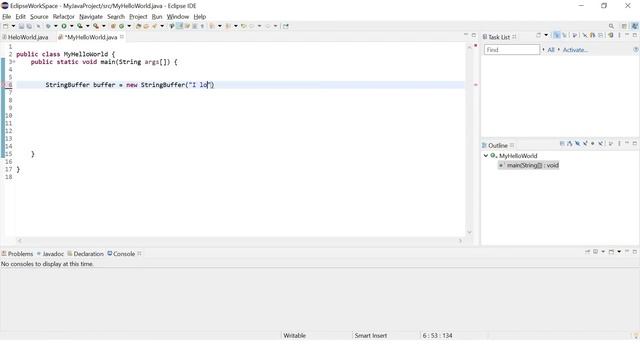The image size is (640, 360).
Task: Open the New dropdown arrow
Action: pyautogui.click(x=13, y=26)
